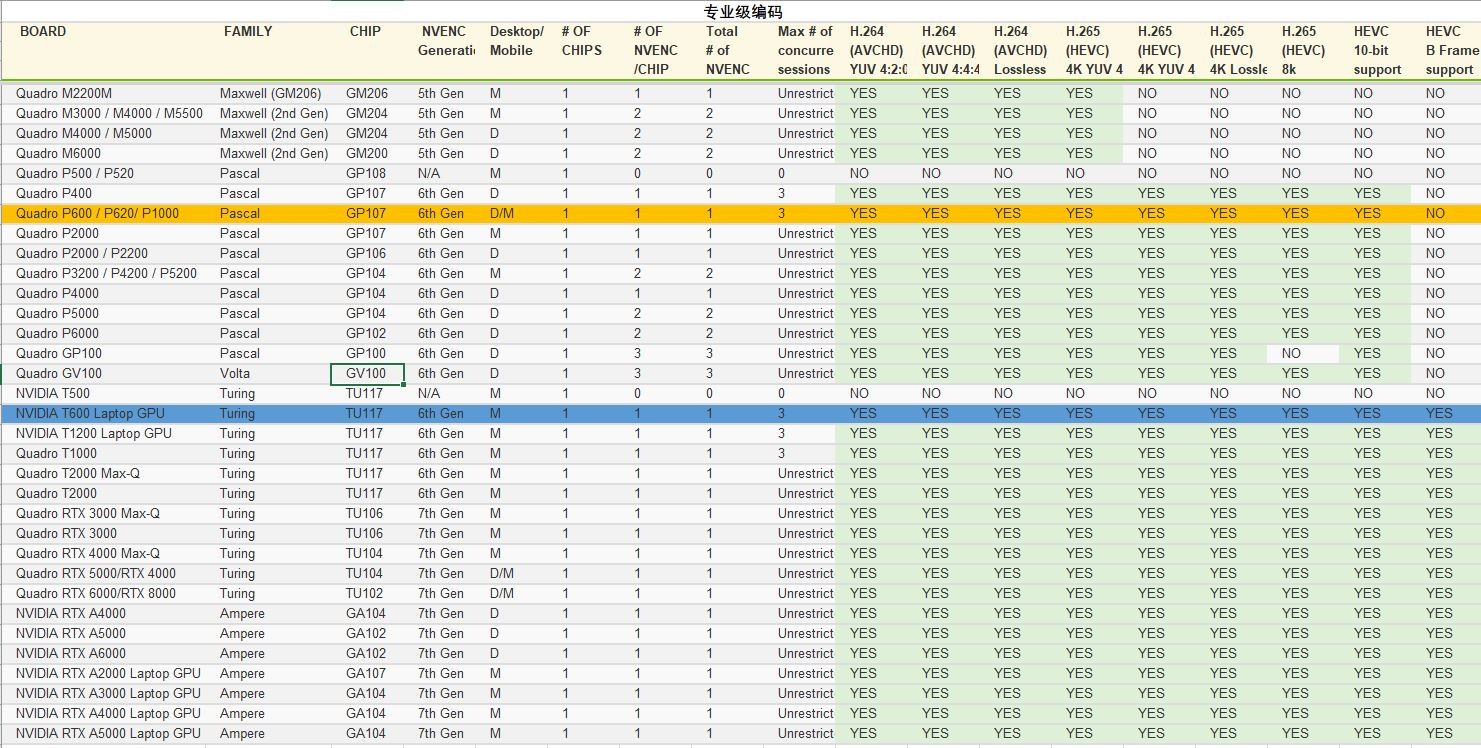Click the Ampere family cell for NVIDIA RTX A5000
This screenshot has width=1481, height=748.
(x=269, y=633)
